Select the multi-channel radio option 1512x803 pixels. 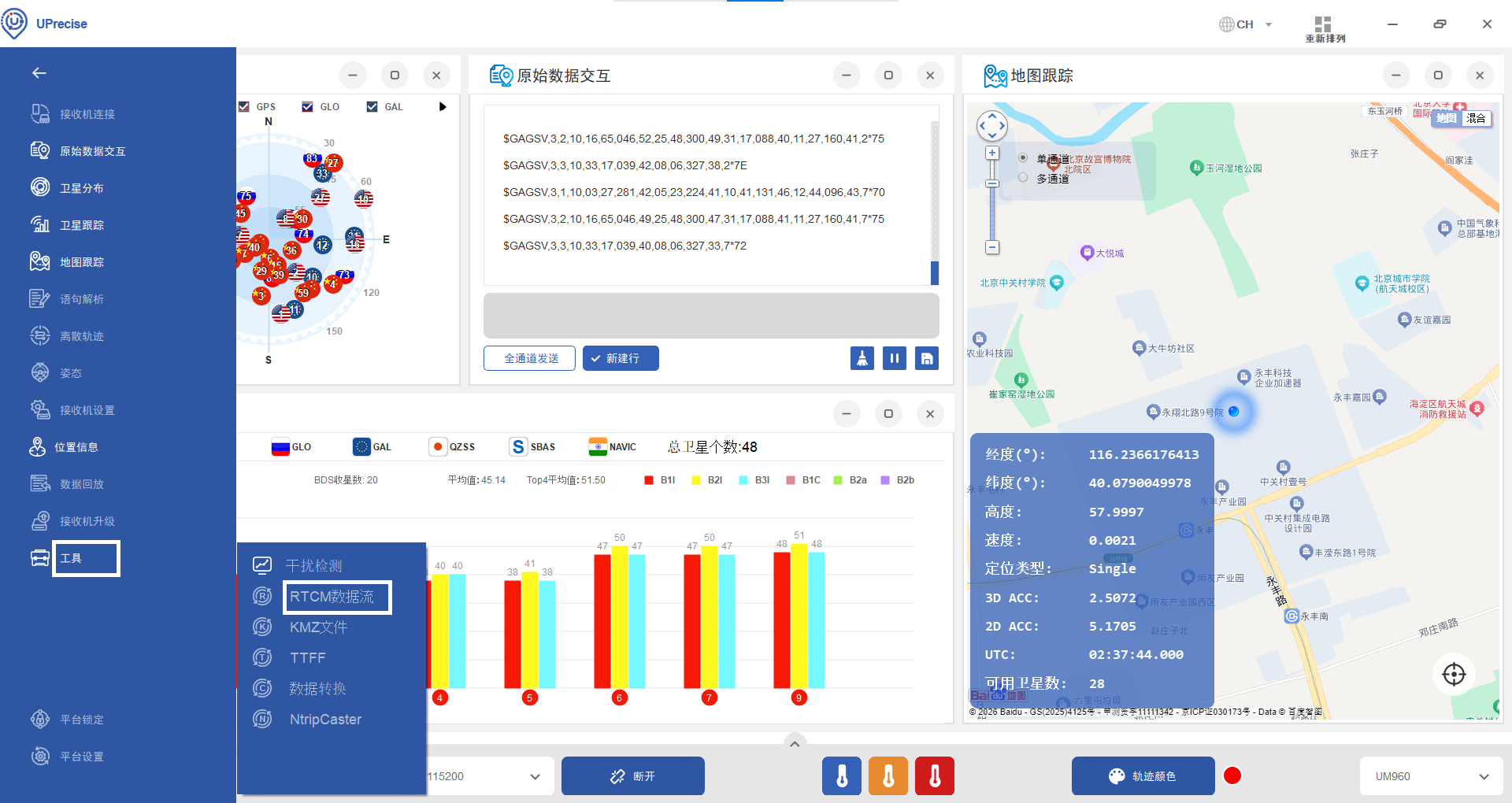[x=1023, y=178]
